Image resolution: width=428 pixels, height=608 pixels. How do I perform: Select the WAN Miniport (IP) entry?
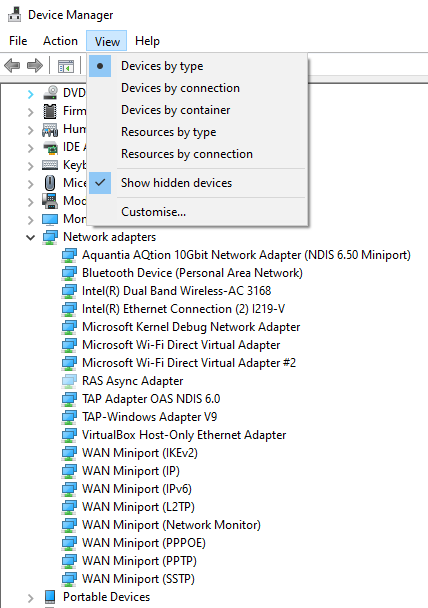[131, 471]
